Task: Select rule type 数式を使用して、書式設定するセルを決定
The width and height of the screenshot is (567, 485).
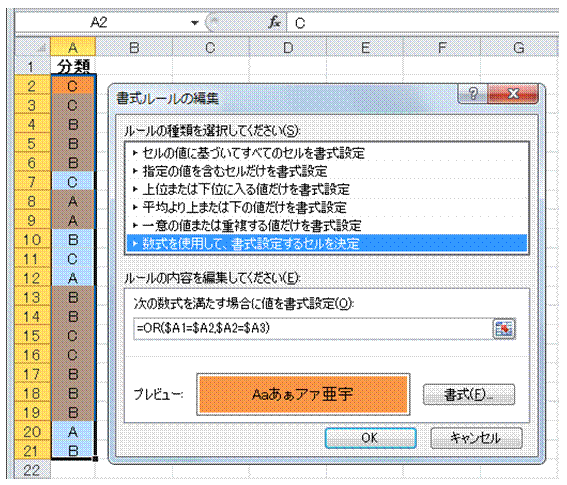Action: (327, 243)
